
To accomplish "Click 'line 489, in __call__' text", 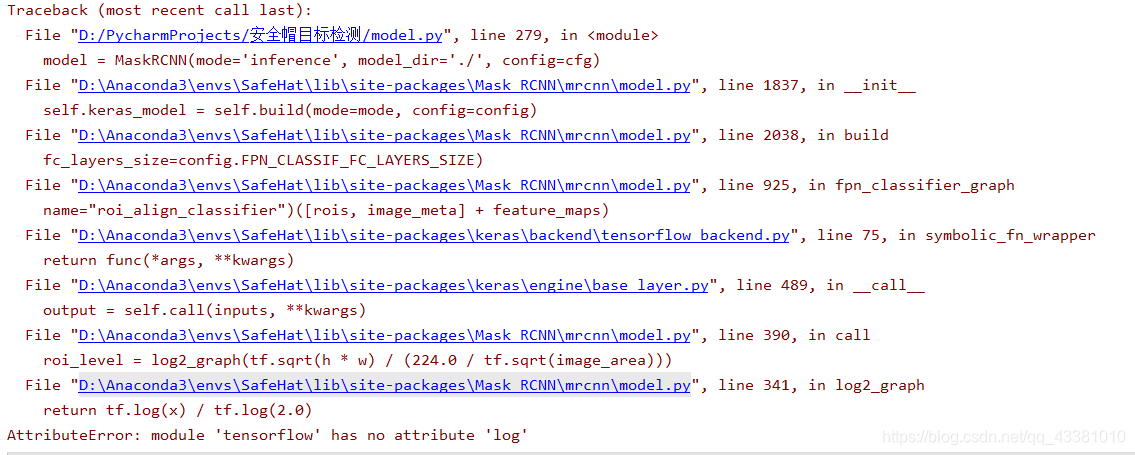I will (830, 285).
